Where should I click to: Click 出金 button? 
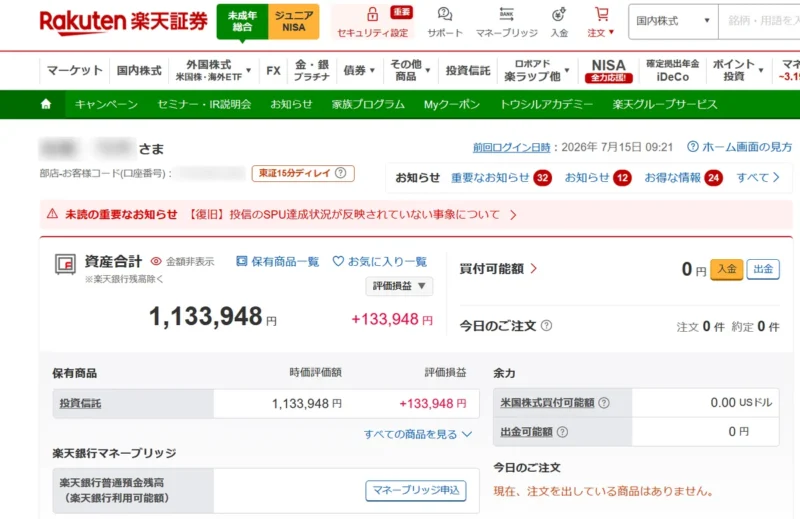pyautogui.click(x=763, y=269)
